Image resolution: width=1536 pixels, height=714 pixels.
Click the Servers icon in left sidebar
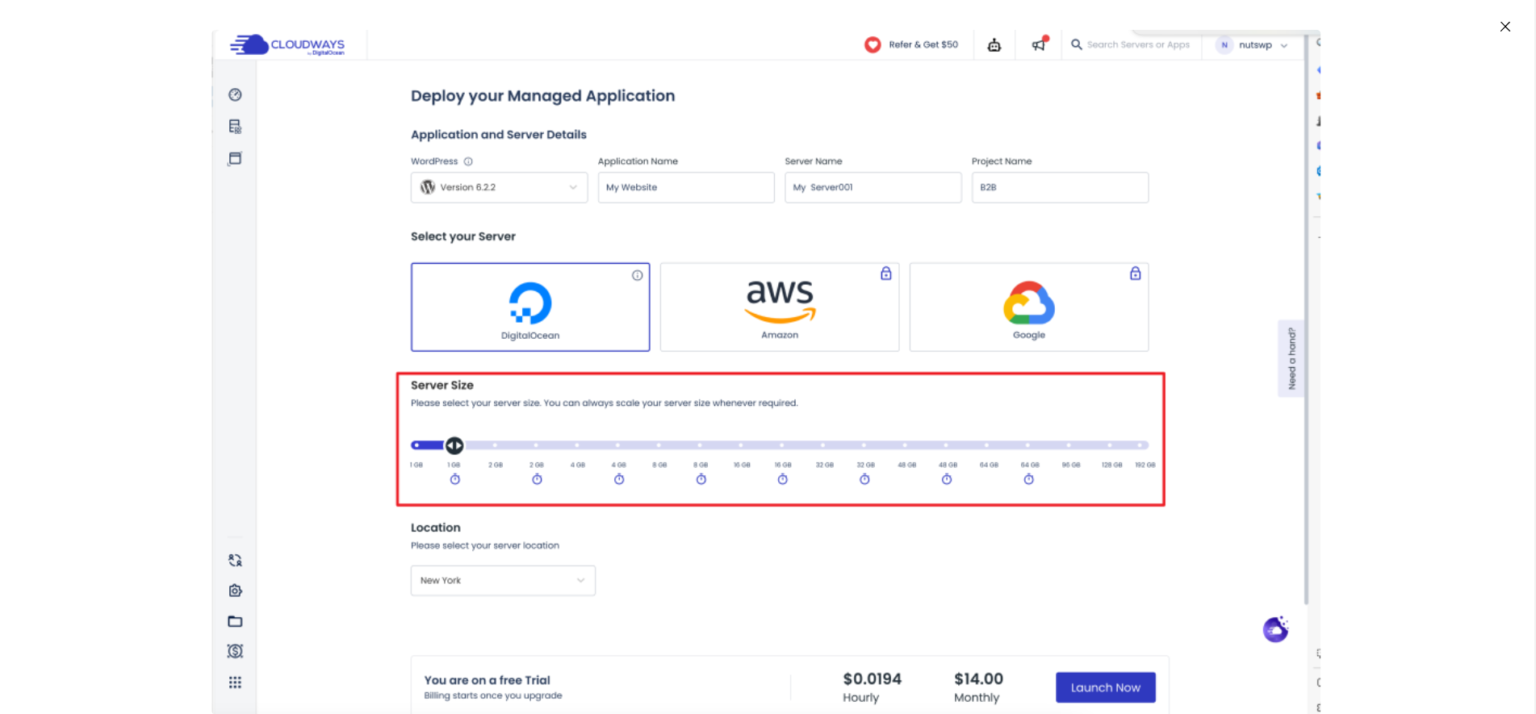point(235,127)
